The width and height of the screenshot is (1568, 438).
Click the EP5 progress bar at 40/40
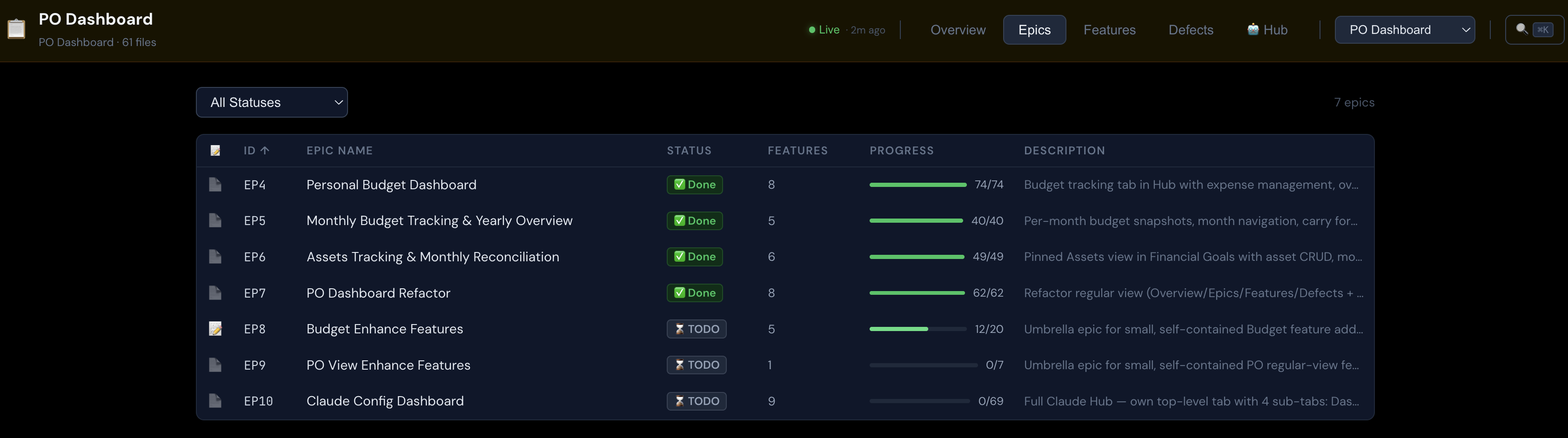point(916,220)
